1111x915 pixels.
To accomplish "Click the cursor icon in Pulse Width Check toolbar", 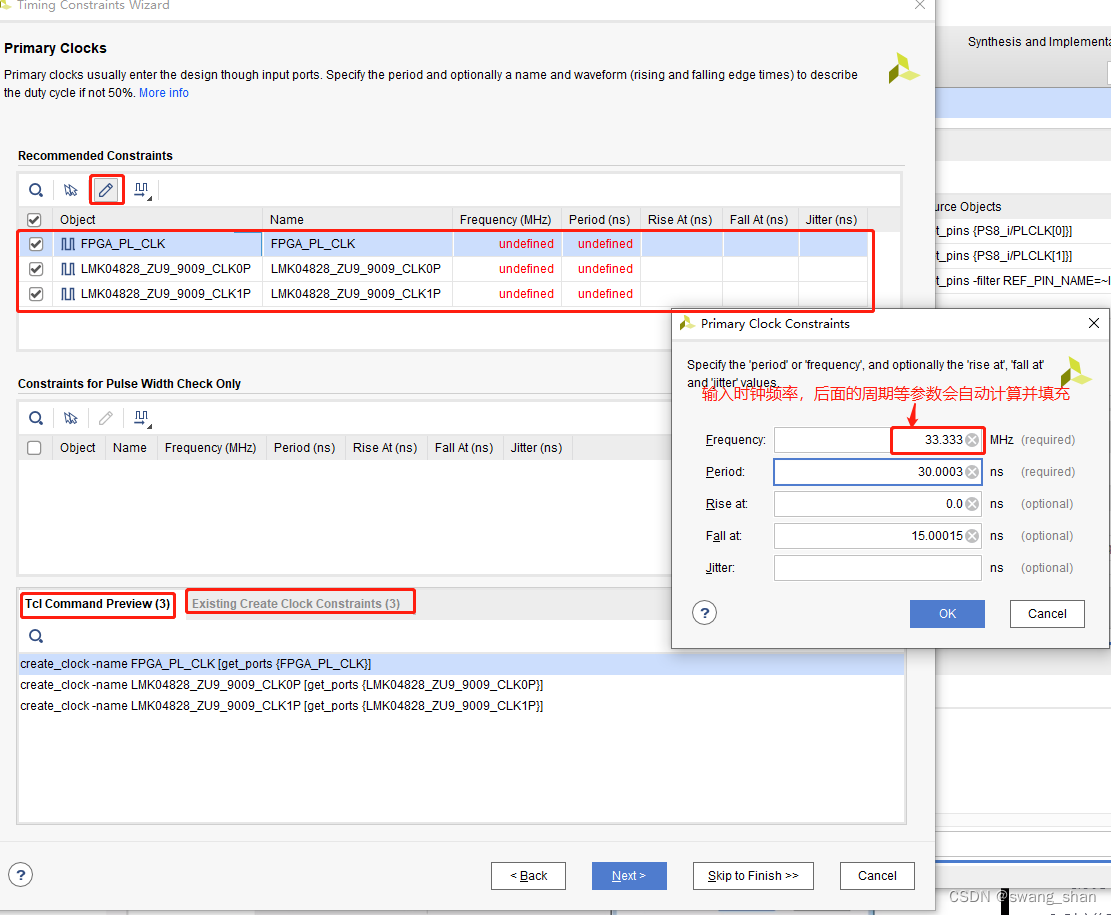I will (70, 418).
